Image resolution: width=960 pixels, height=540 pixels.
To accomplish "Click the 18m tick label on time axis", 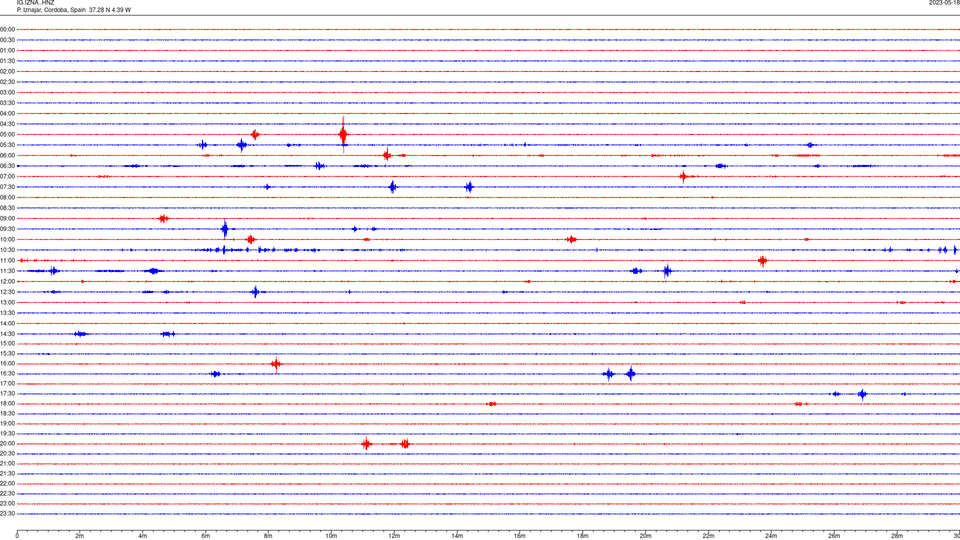I will coord(582,536).
